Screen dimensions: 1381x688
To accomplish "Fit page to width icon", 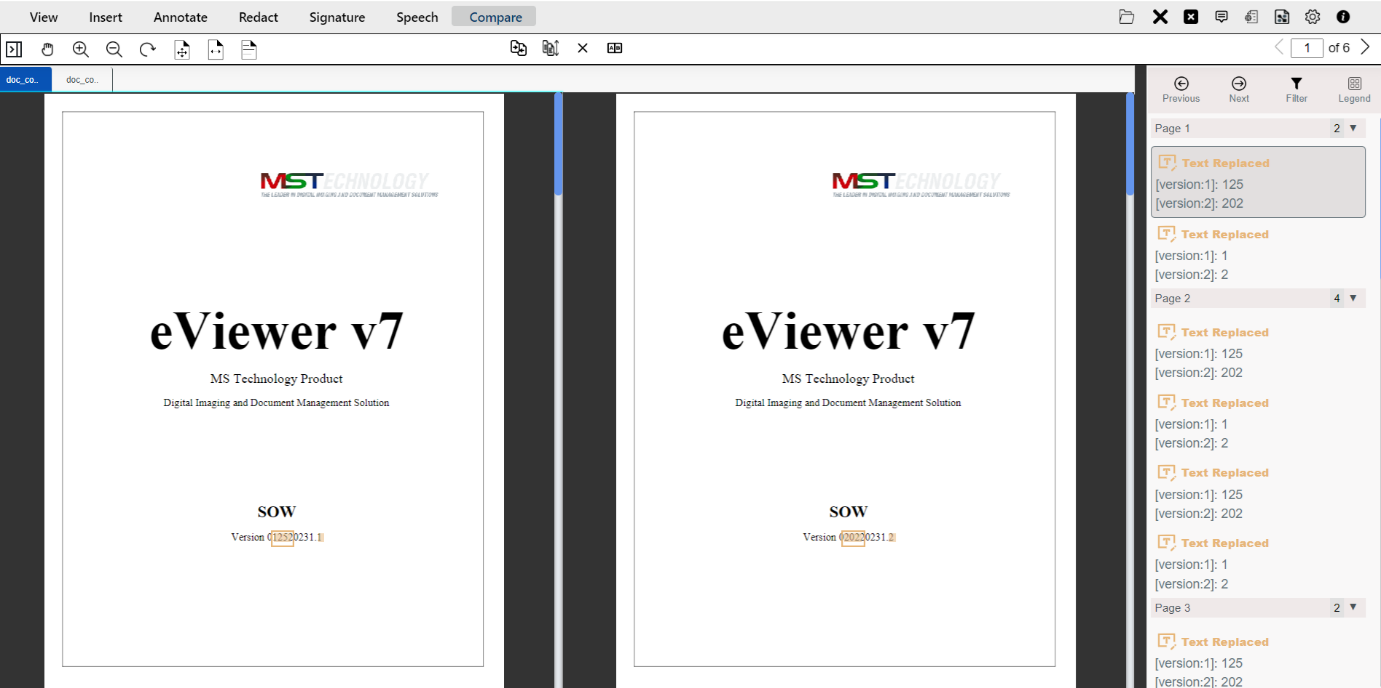I will point(215,49).
